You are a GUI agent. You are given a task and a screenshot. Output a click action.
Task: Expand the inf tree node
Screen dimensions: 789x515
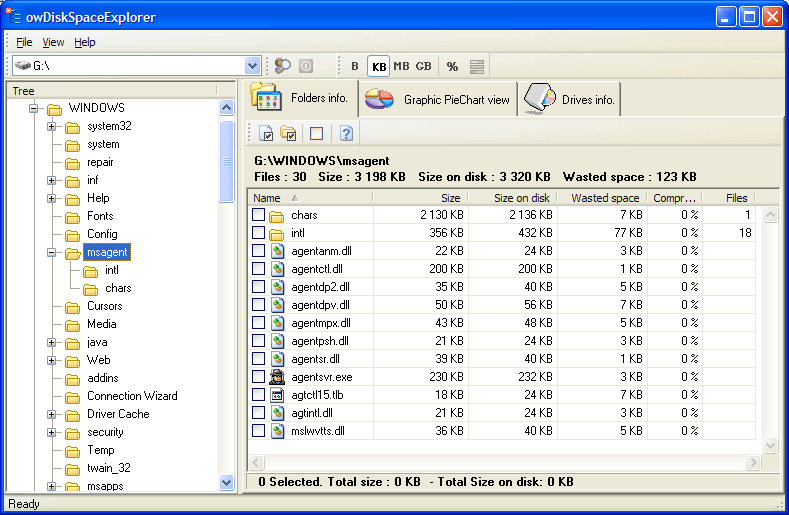tap(51, 180)
